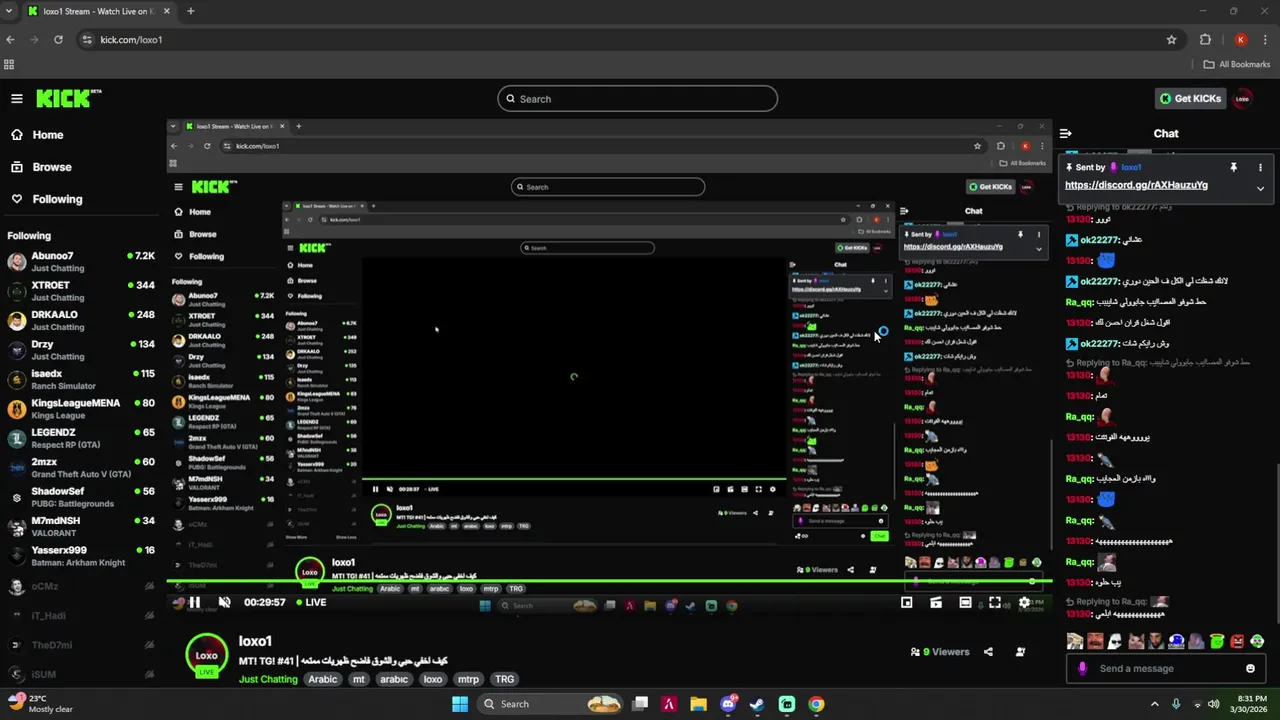The width and height of the screenshot is (1280, 720).
Task: Click the large loxo1 channel avatar
Action: coord(207,655)
